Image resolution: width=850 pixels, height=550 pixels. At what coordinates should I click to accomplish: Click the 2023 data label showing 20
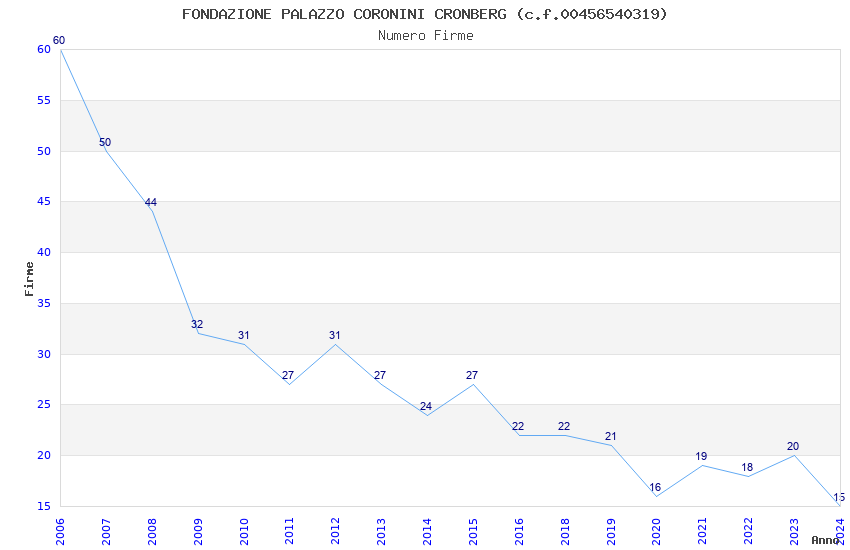click(793, 447)
